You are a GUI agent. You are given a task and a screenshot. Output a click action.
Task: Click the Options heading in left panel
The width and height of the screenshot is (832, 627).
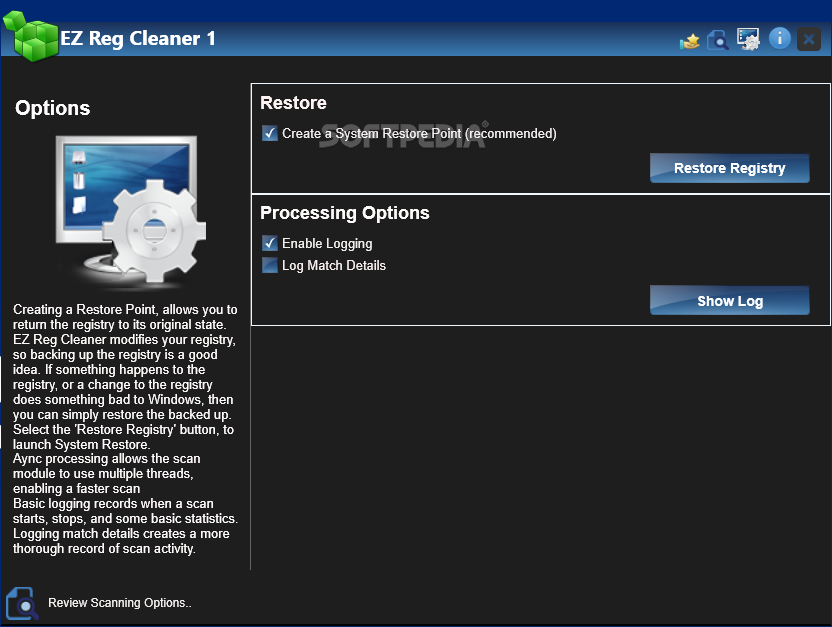52,108
